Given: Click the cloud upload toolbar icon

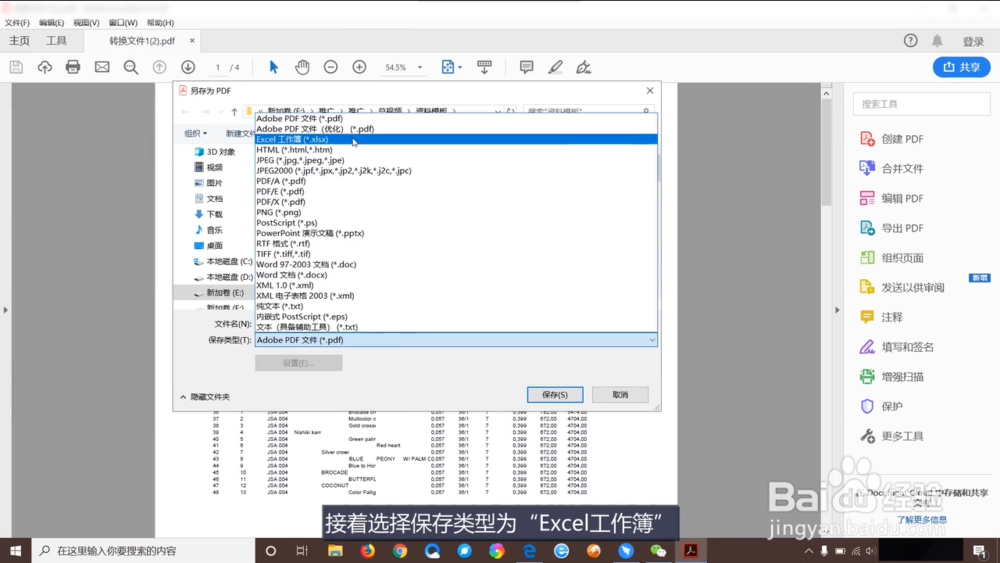Looking at the screenshot, I should [x=45, y=67].
